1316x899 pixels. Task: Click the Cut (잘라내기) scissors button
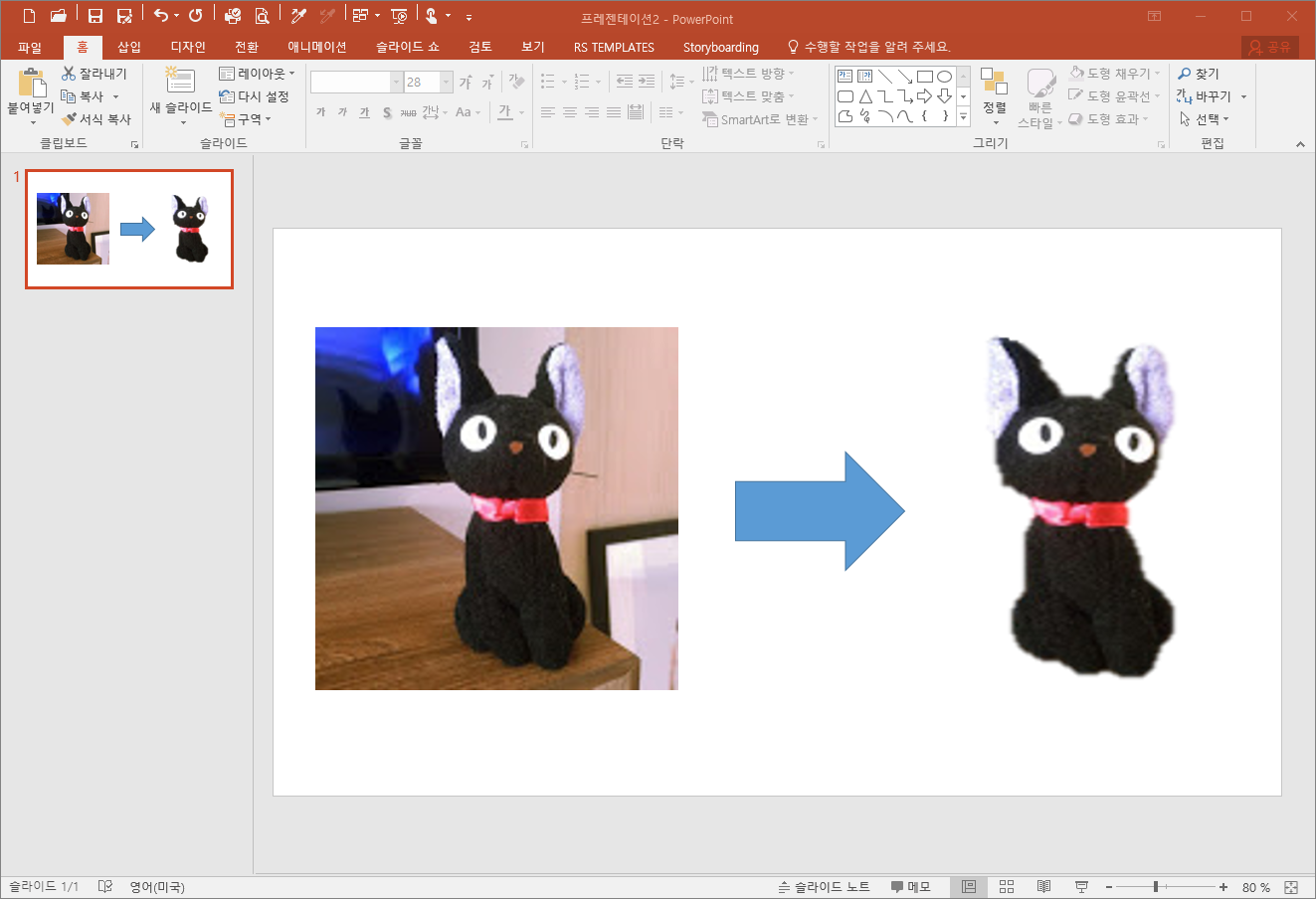pos(94,74)
